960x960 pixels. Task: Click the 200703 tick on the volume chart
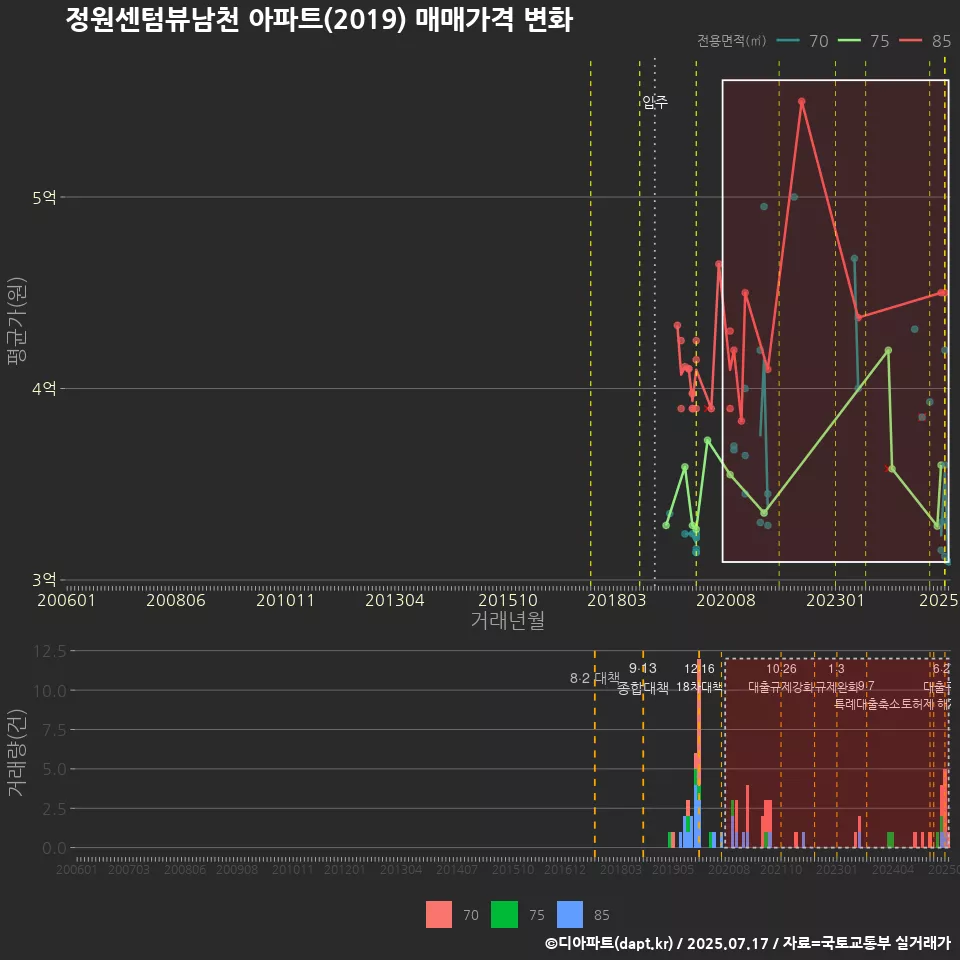click(129, 869)
